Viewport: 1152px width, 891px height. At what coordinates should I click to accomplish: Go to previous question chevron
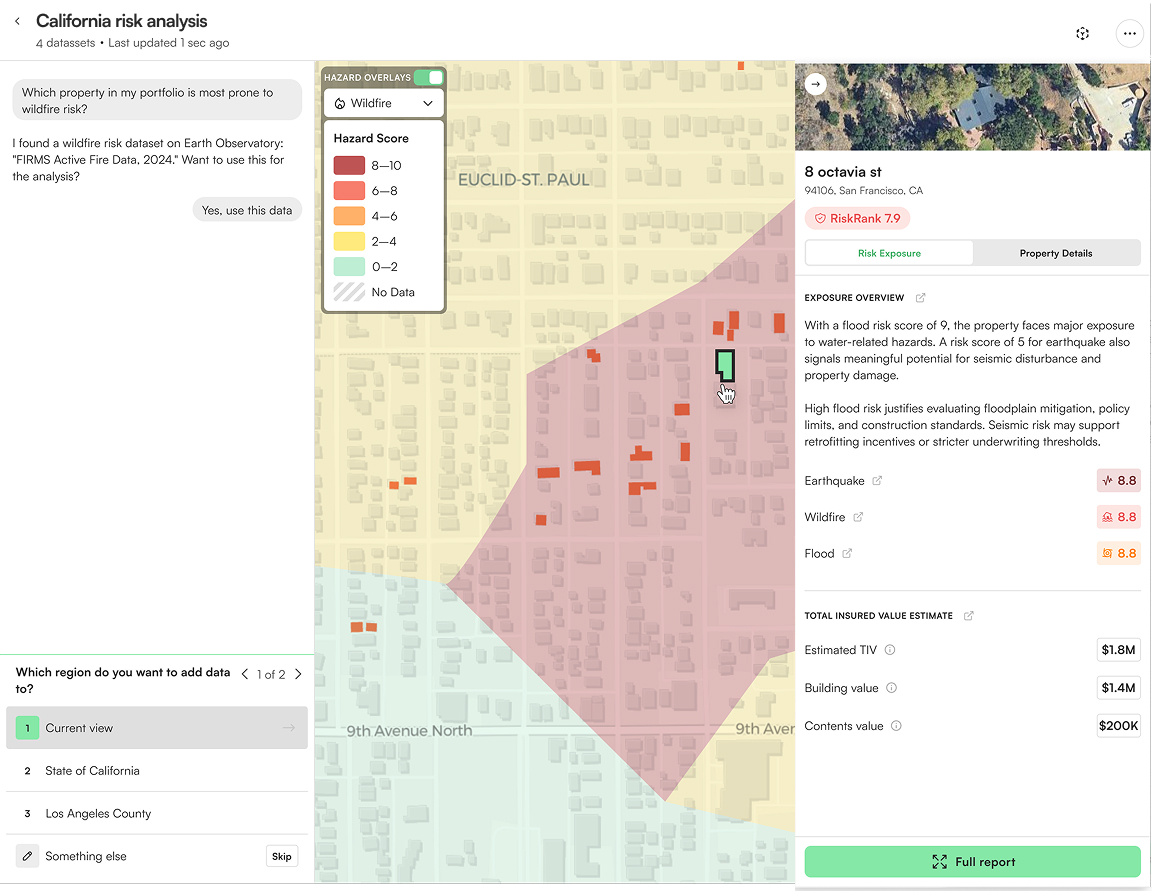click(245, 674)
